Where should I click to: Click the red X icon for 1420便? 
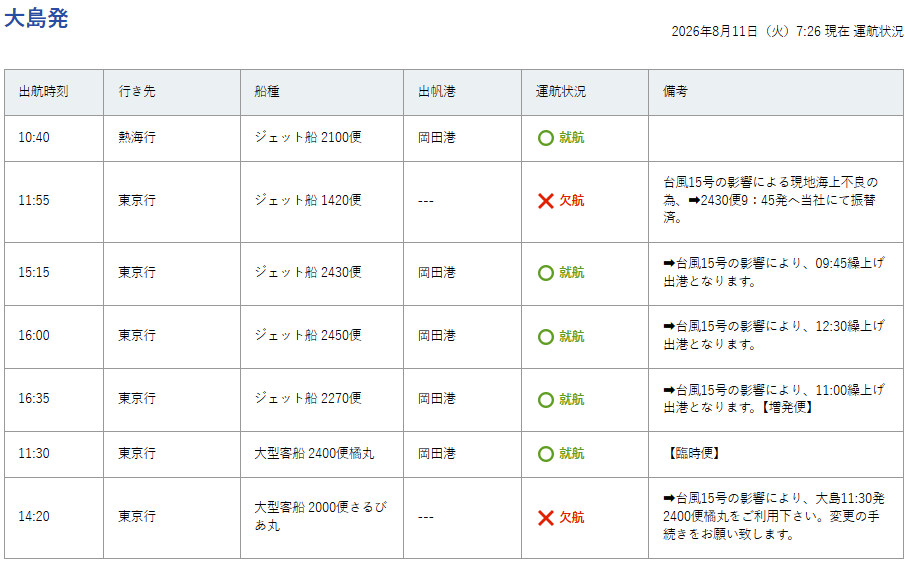click(x=545, y=201)
